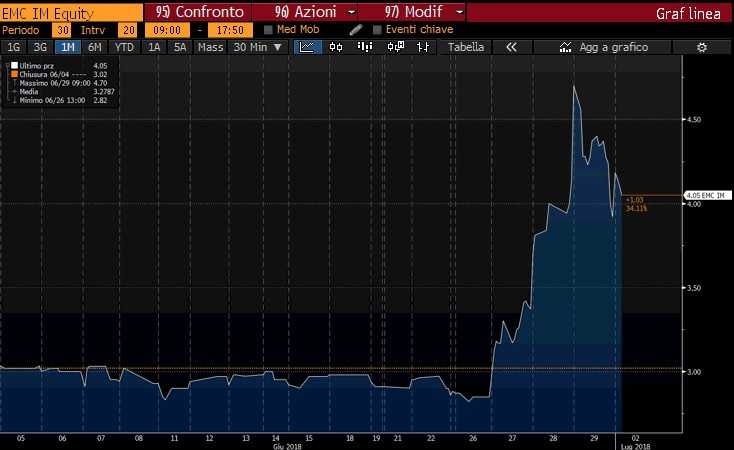Select the Mass range tab
Viewport: 734px width, 450px height.
click(x=210, y=47)
